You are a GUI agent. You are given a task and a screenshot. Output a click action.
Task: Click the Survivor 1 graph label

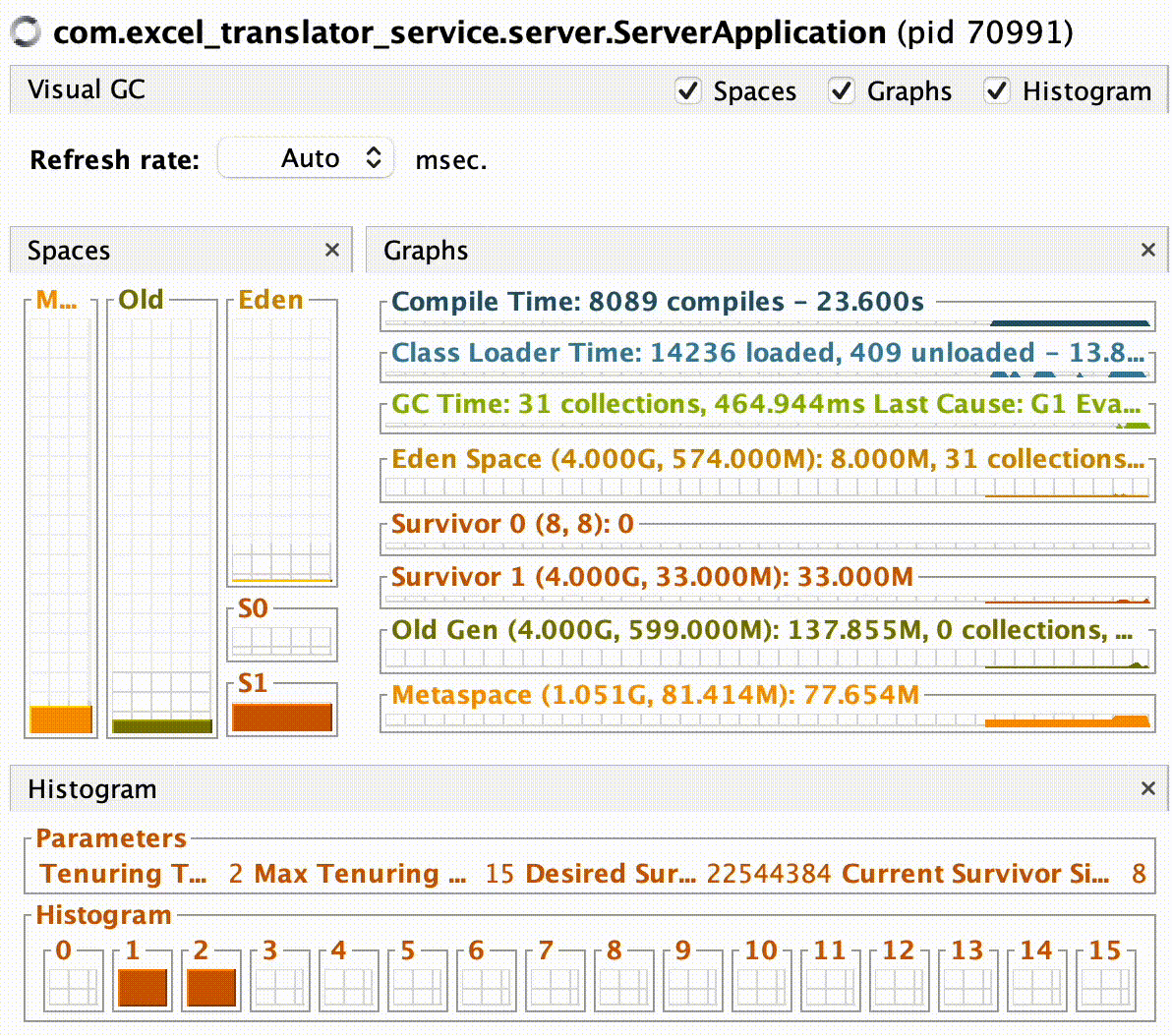[x=653, y=576]
